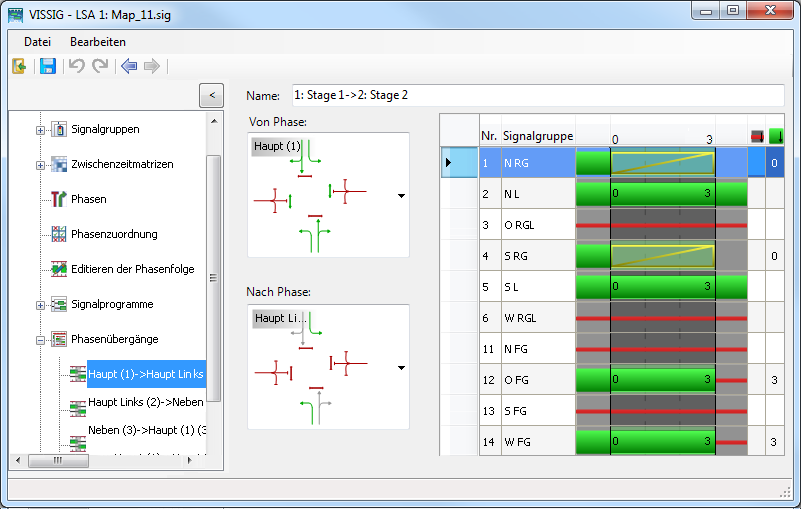
Task: Click the Name input field
Action: pyautogui.click(x=535, y=95)
